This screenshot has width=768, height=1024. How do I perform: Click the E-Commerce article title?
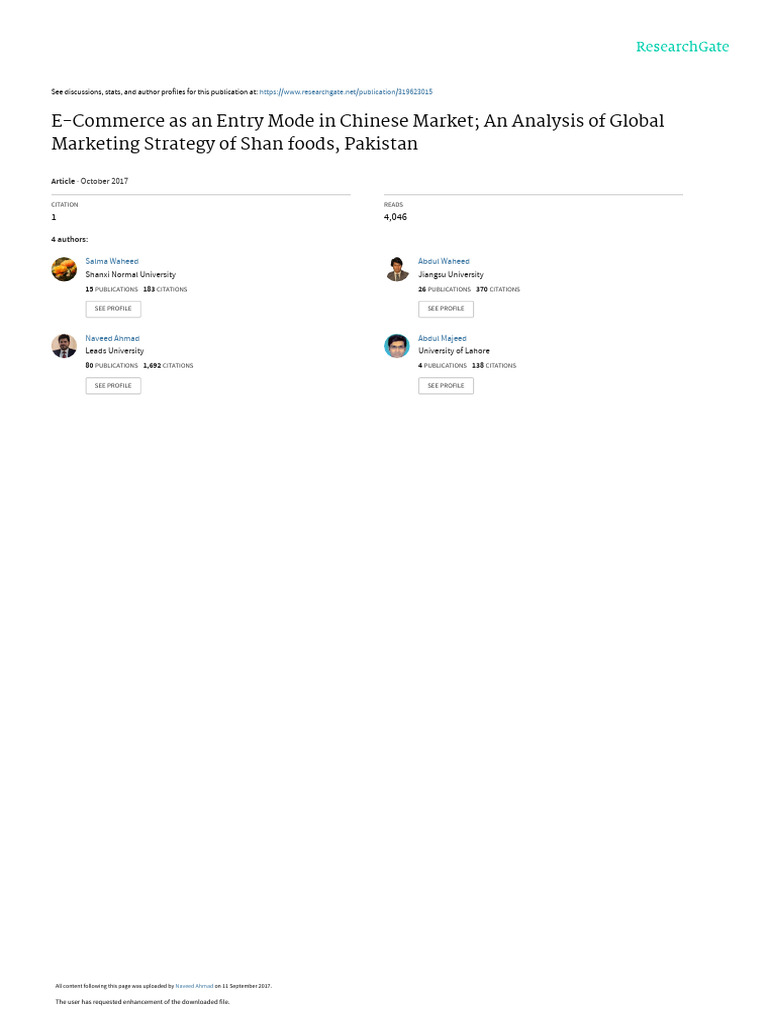point(357,132)
